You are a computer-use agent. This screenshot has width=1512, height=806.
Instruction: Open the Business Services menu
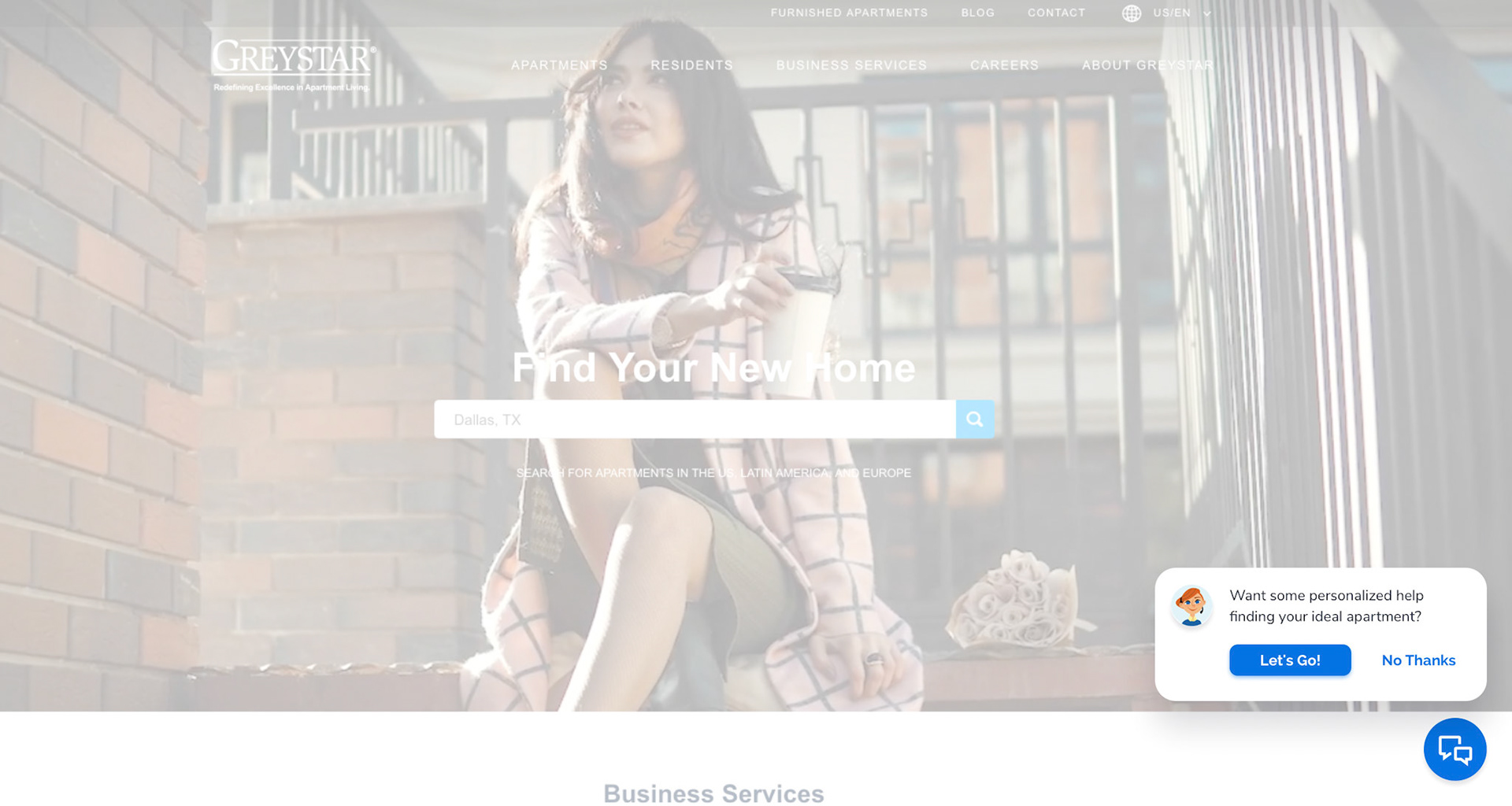point(851,65)
